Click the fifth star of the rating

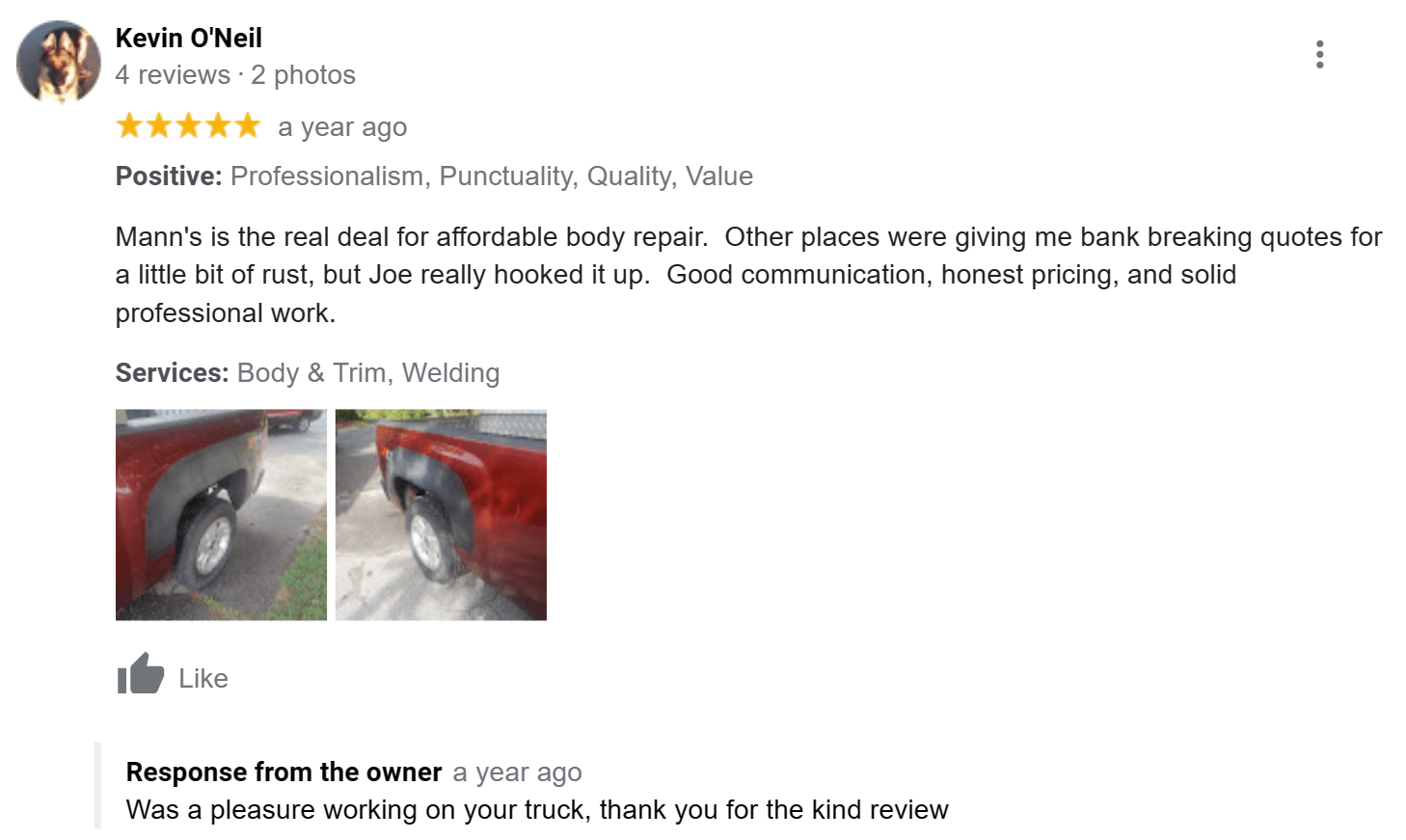click(247, 124)
